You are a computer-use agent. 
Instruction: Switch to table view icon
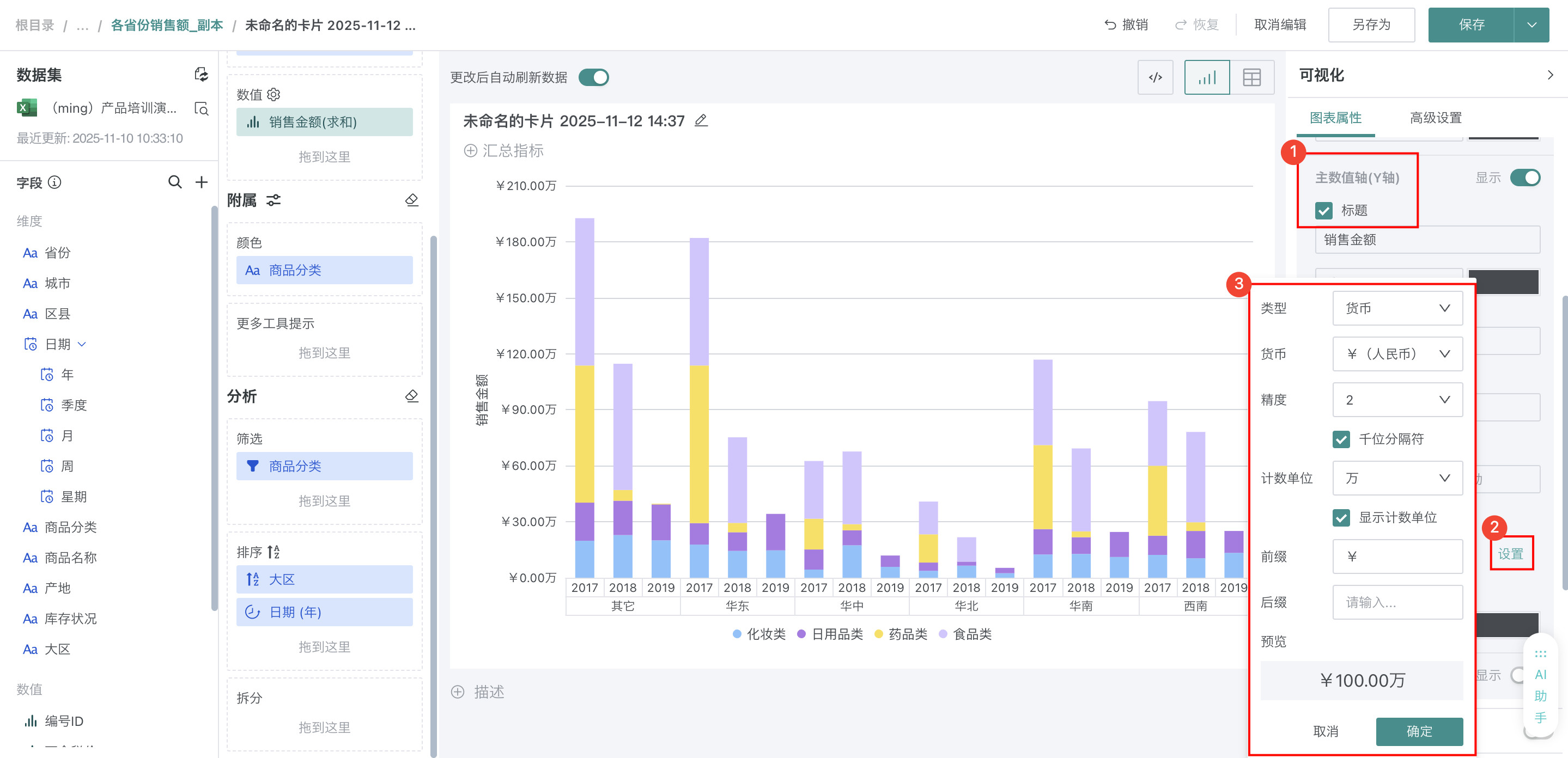coord(1251,77)
